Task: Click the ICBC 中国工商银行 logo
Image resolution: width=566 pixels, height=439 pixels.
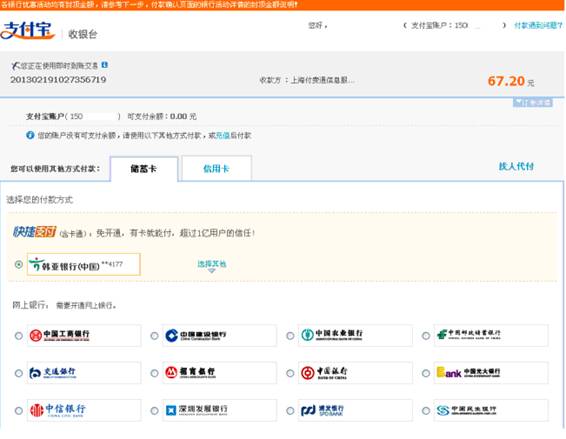Action: (x=60, y=335)
